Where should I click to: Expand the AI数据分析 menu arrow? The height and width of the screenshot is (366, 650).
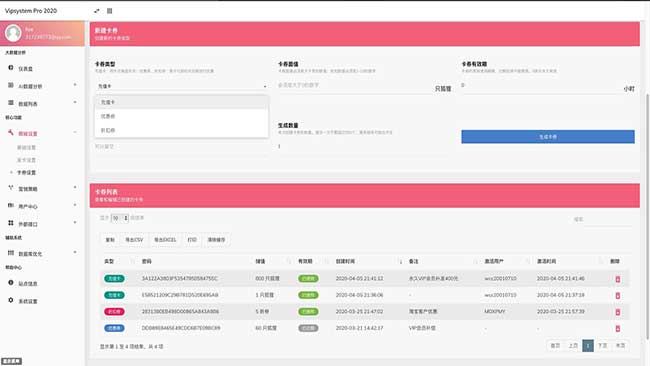pos(75,85)
